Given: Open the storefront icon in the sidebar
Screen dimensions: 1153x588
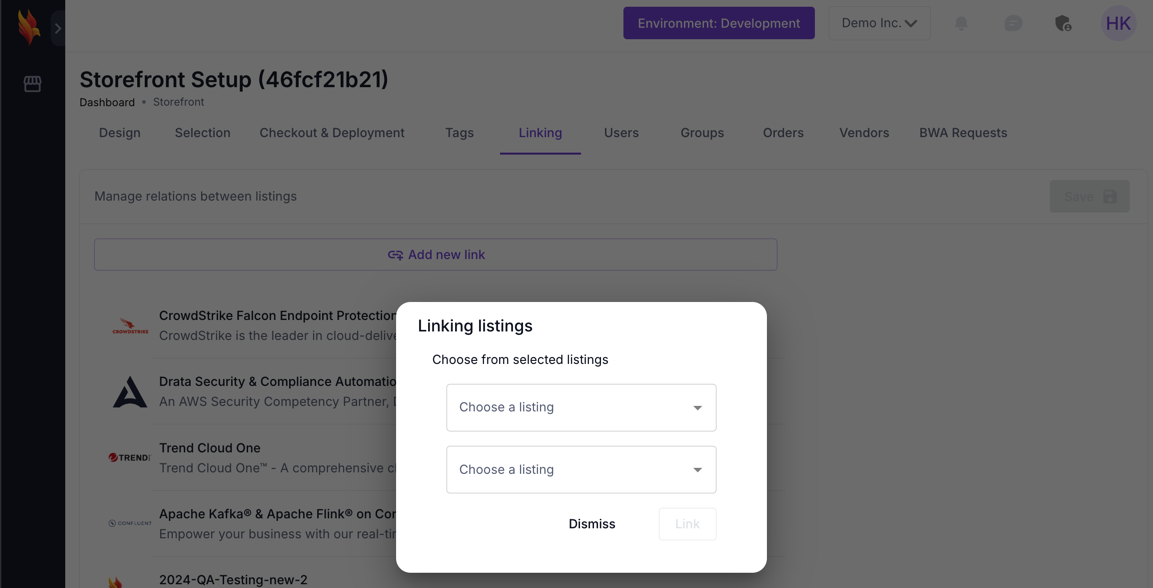Looking at the screenshot, I should pos(32,84).
